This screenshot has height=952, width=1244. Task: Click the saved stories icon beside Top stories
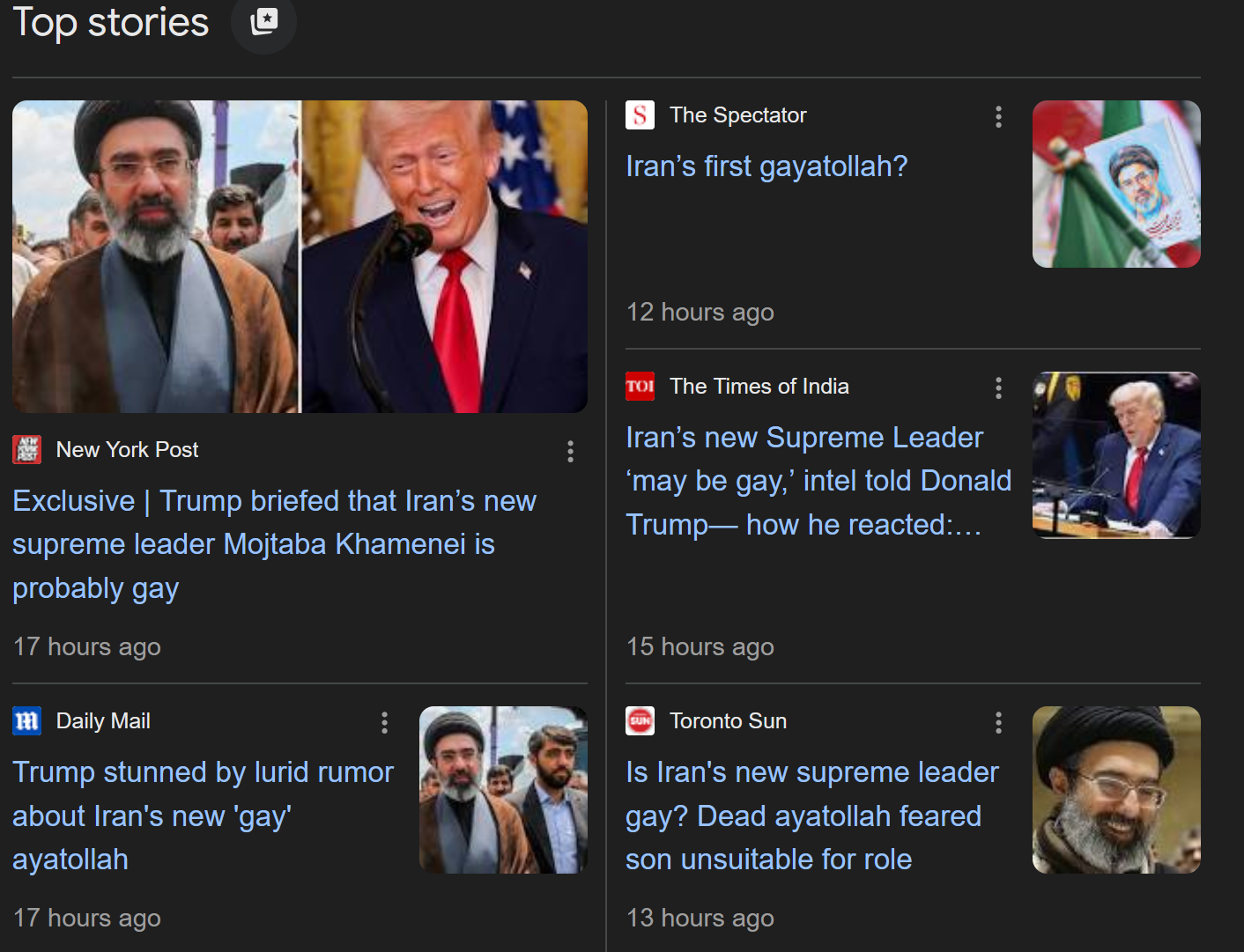(x=263, y=22)
